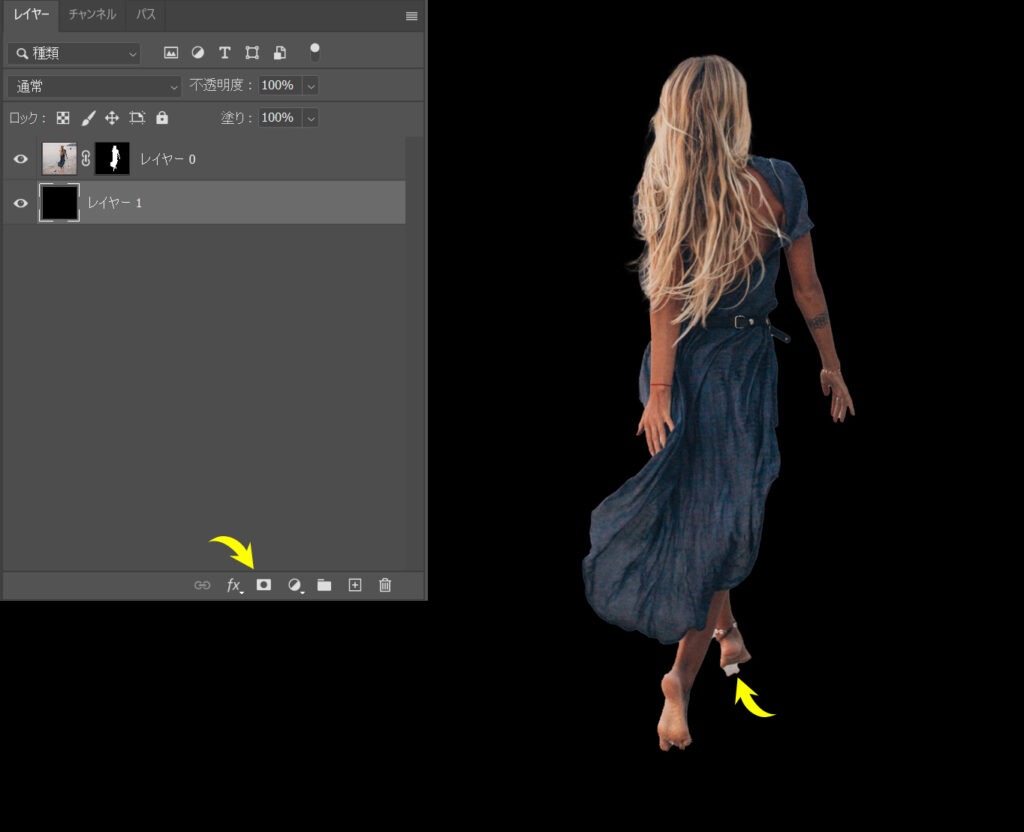Expand the 不透明度 opacity dropdown arrow

coord(311,86)
